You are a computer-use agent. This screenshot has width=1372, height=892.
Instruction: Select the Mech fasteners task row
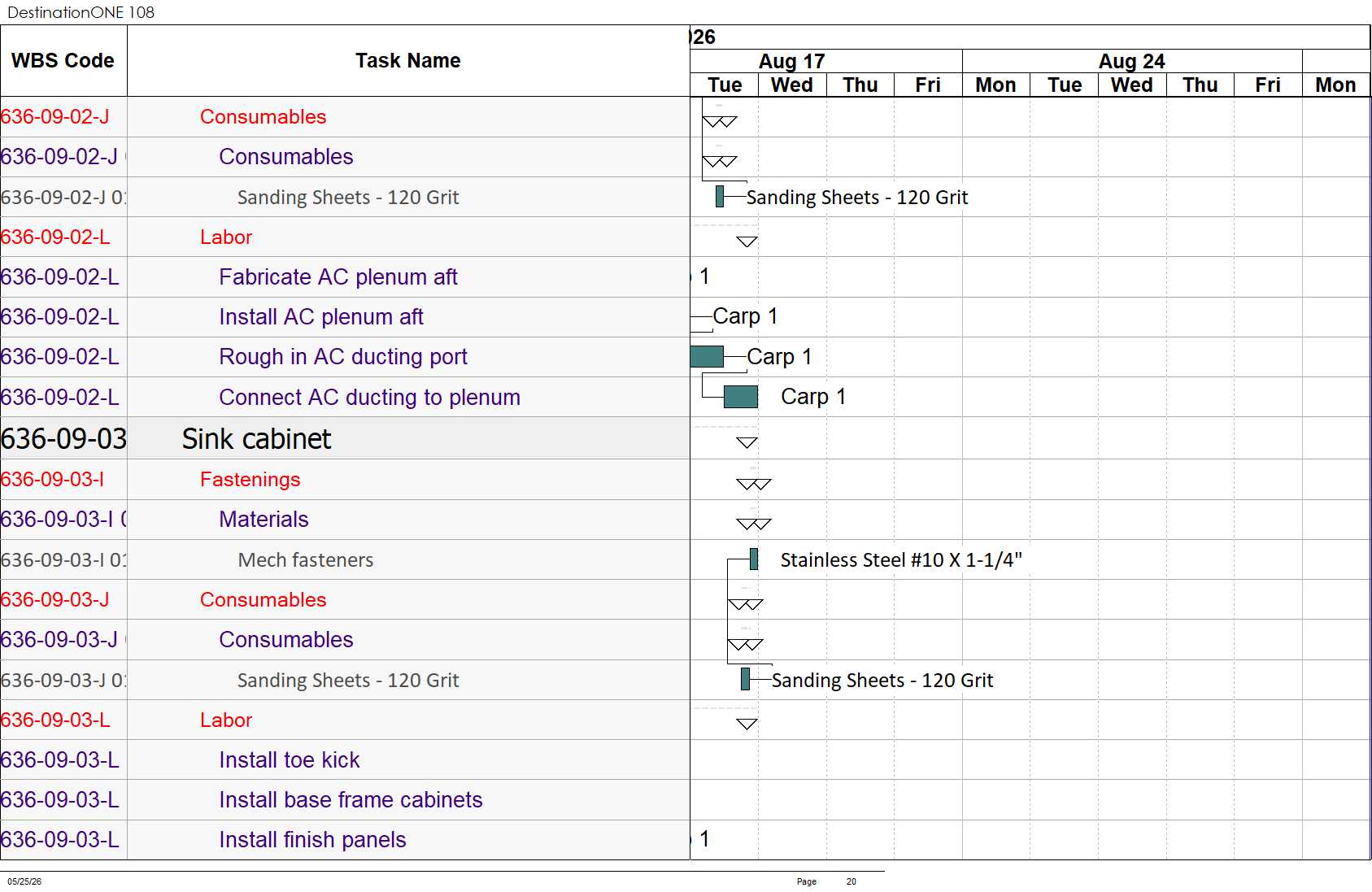345,559
